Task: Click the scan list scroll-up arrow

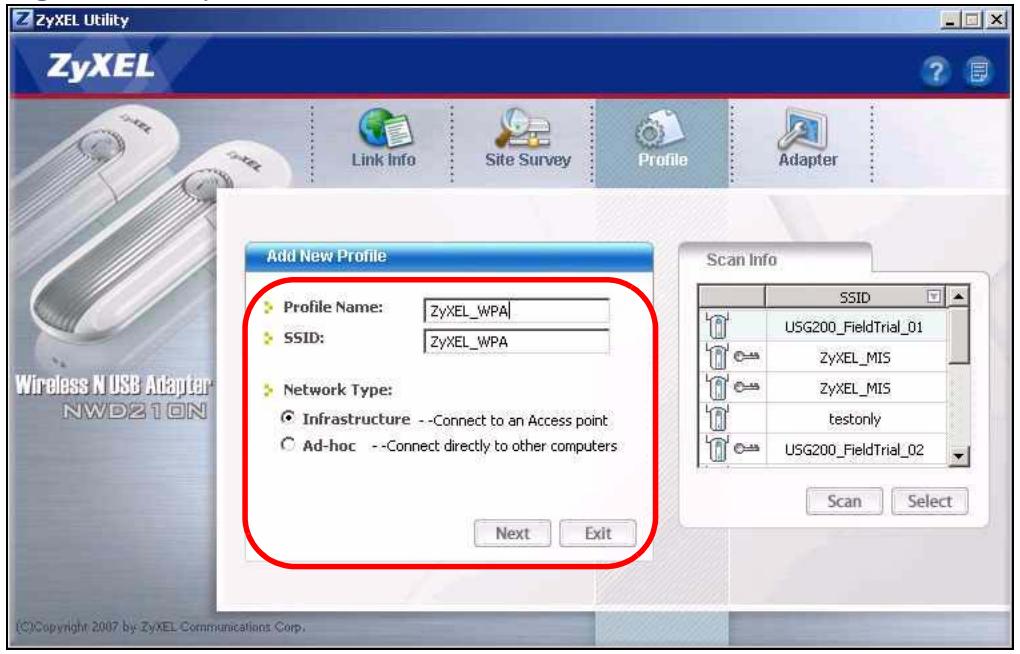Action: 958,297
